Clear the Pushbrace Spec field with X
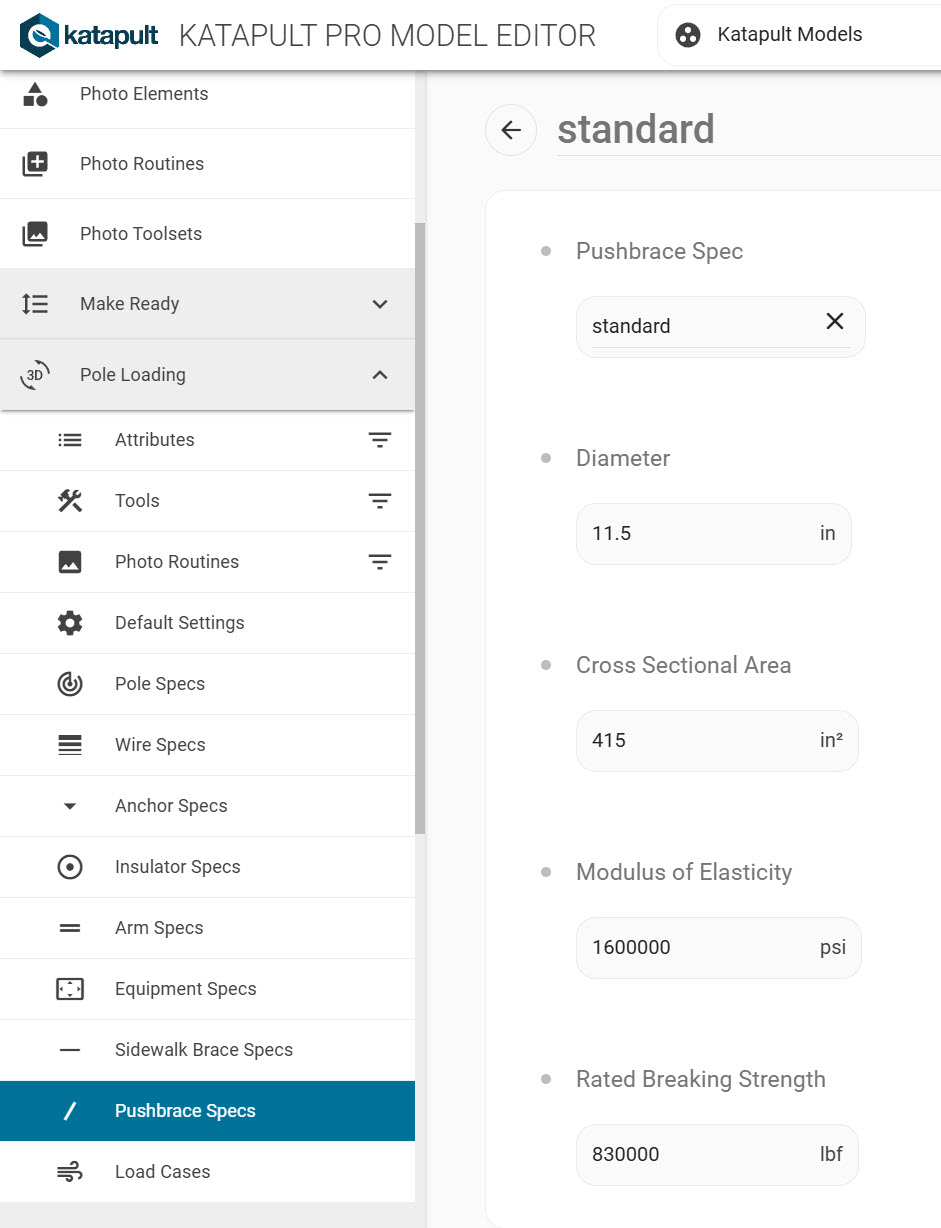This screenshot has height=1228, width=941. 835,321
